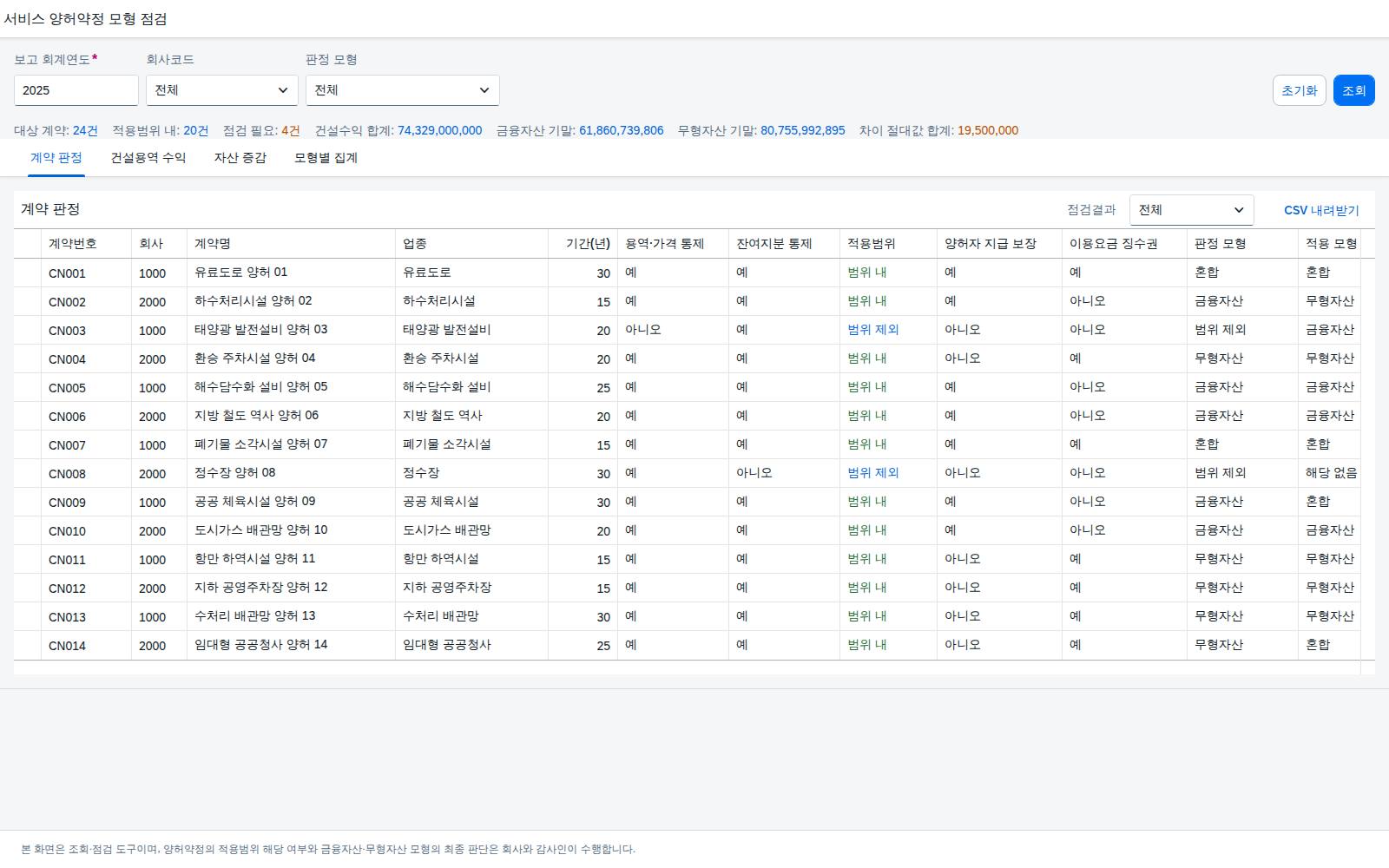
Task: Select contract number CN009
Action: 67,503
